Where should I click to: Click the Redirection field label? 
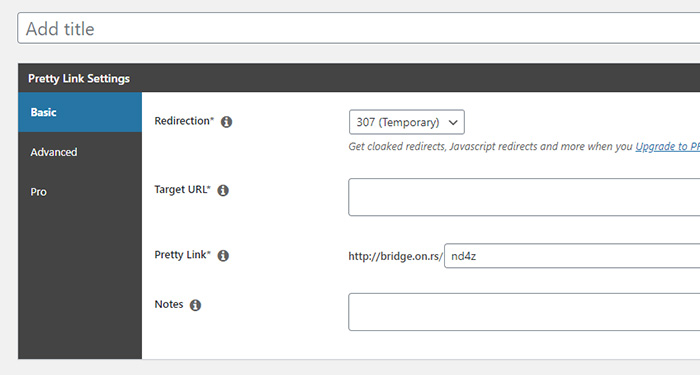[x=184, y=121]
